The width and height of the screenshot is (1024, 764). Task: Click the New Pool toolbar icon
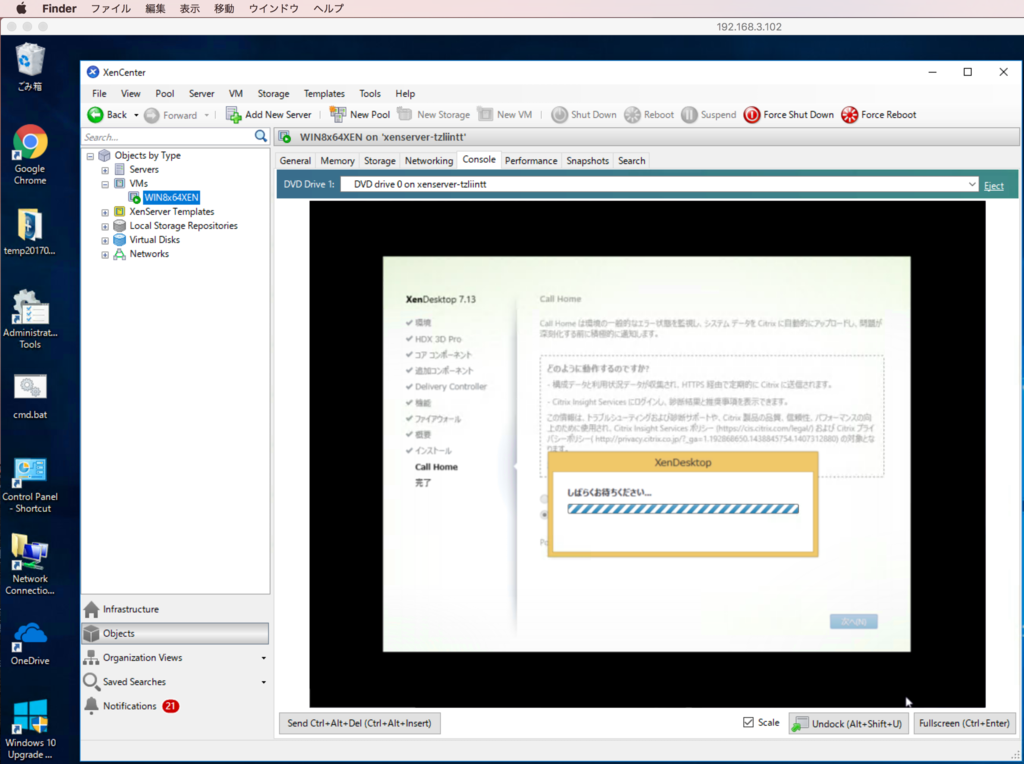[338, 114]
